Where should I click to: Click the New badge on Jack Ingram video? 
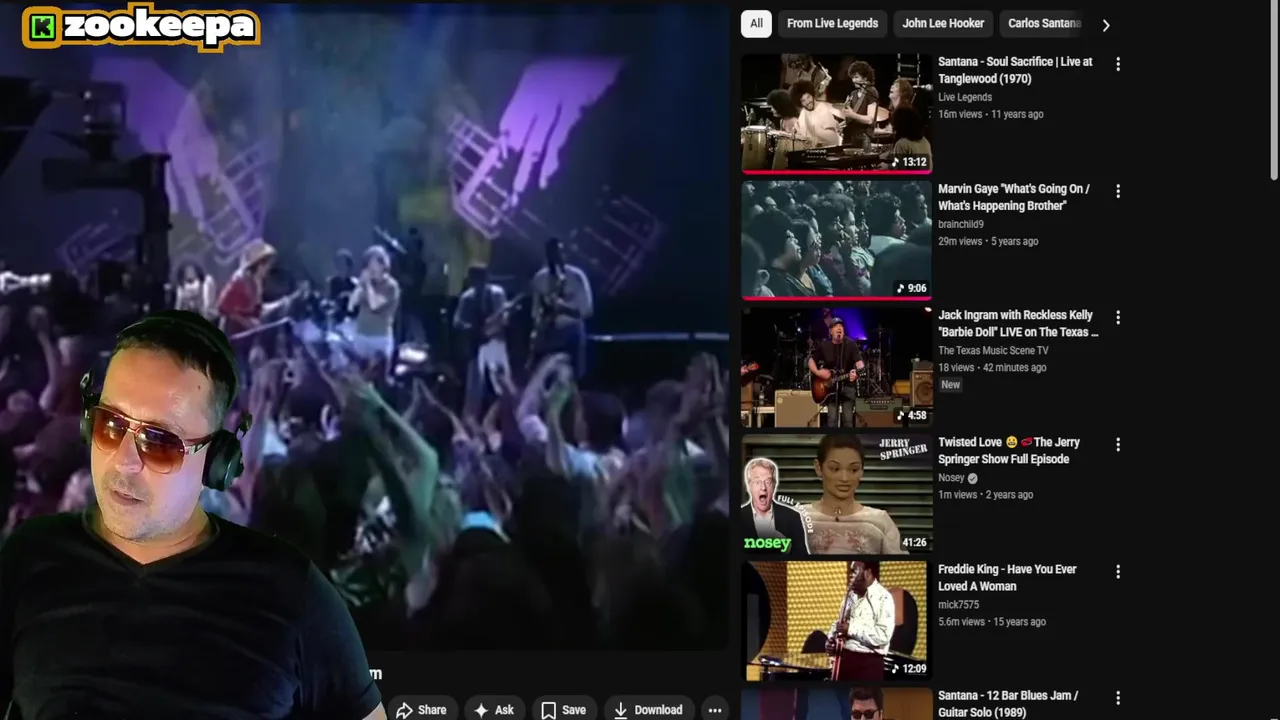coord(950,385)
